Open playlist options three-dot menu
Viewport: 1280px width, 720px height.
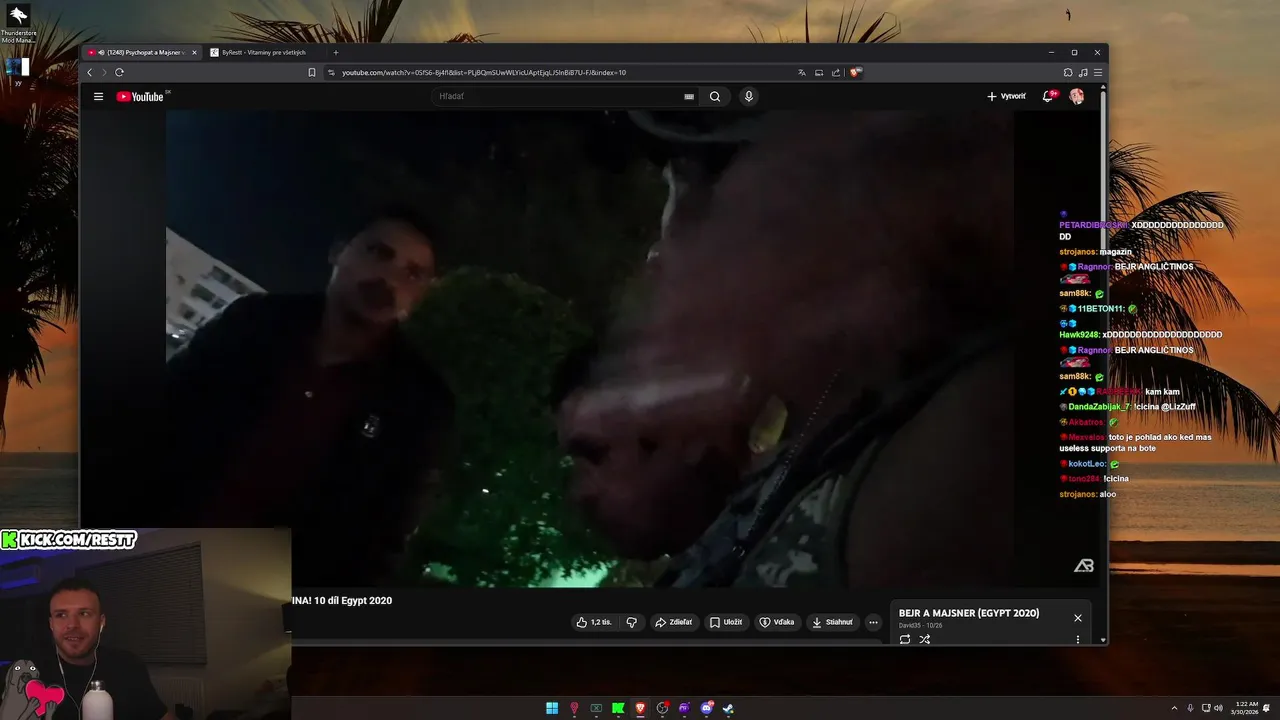click(x=1077, y=639)
